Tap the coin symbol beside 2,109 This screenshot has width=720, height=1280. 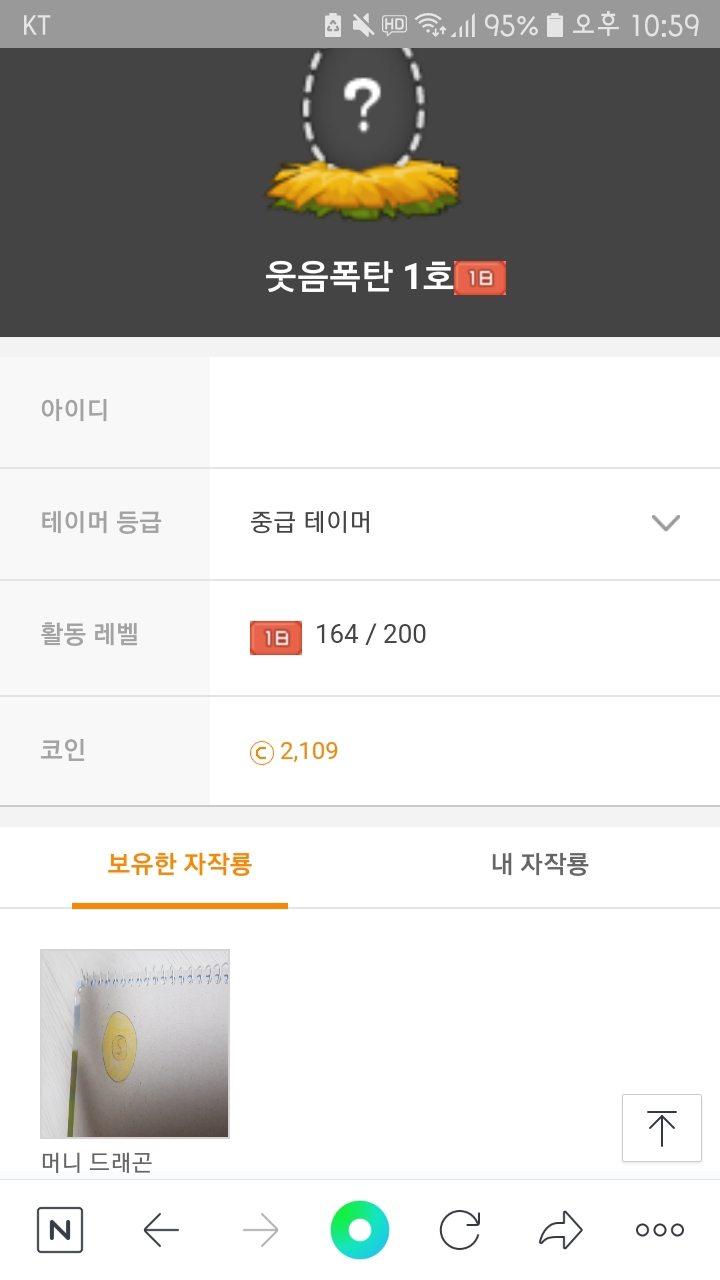point(261,752)
